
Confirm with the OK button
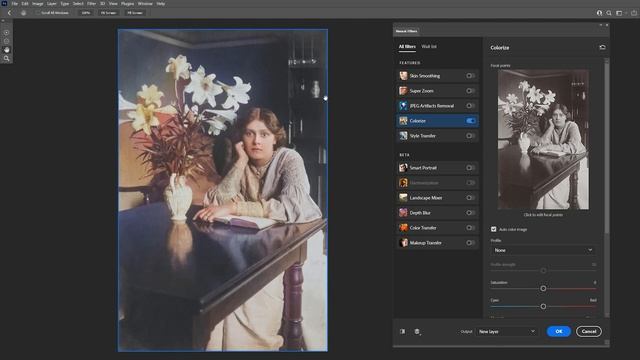point(559,331)
